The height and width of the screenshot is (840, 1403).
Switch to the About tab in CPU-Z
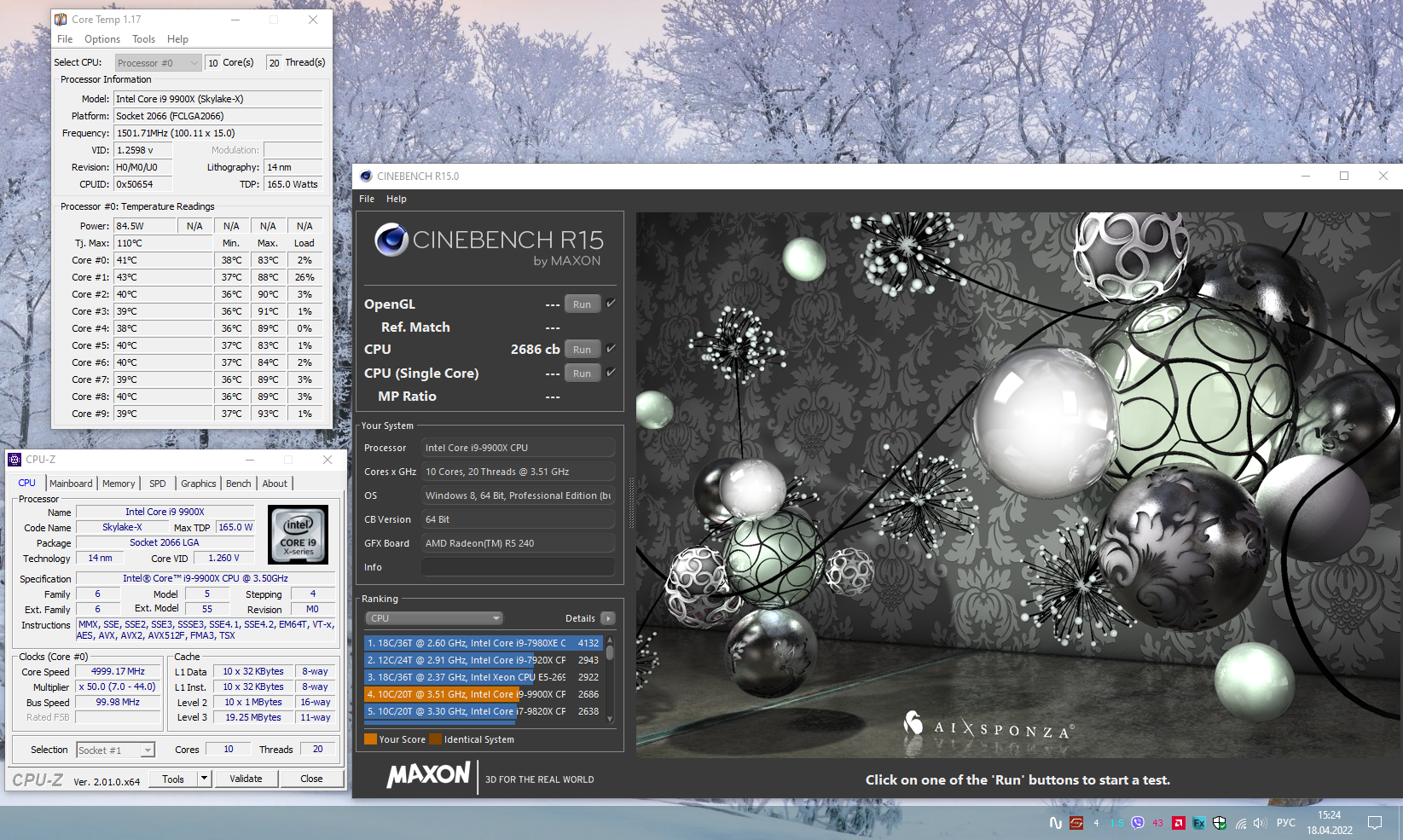pos(275,484)
